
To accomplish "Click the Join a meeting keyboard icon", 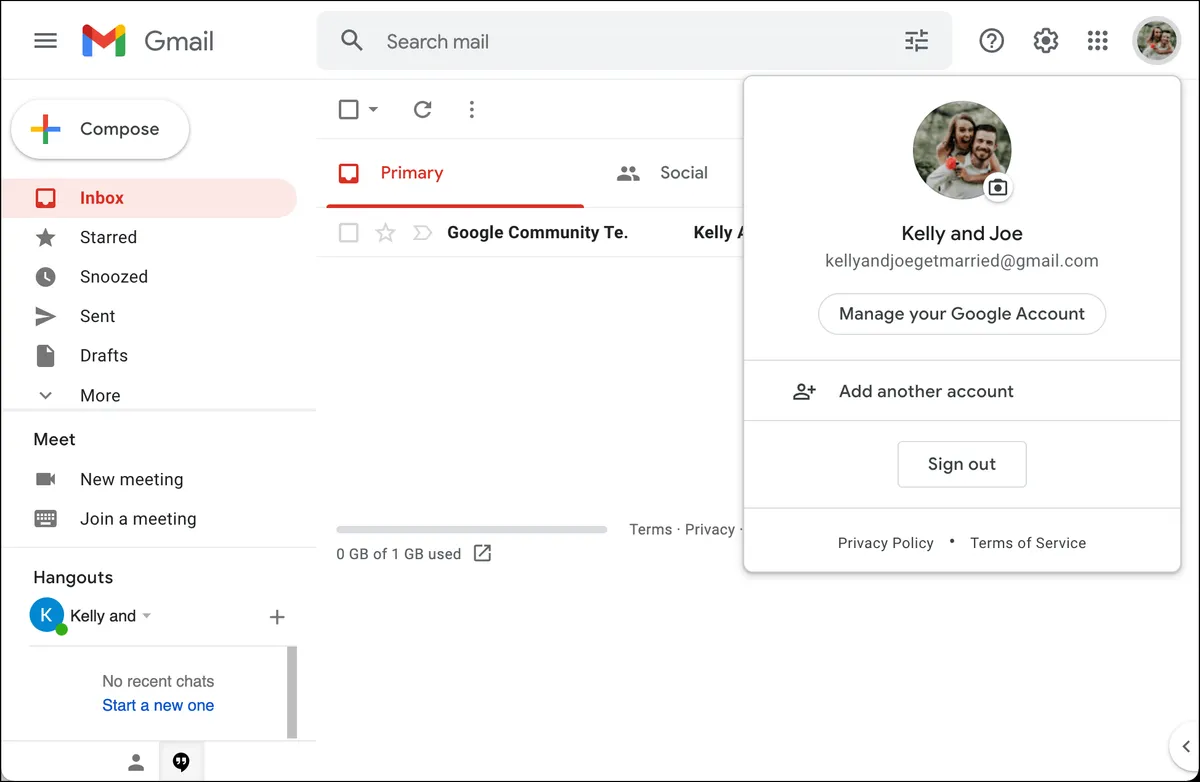I will click(46, 518).
